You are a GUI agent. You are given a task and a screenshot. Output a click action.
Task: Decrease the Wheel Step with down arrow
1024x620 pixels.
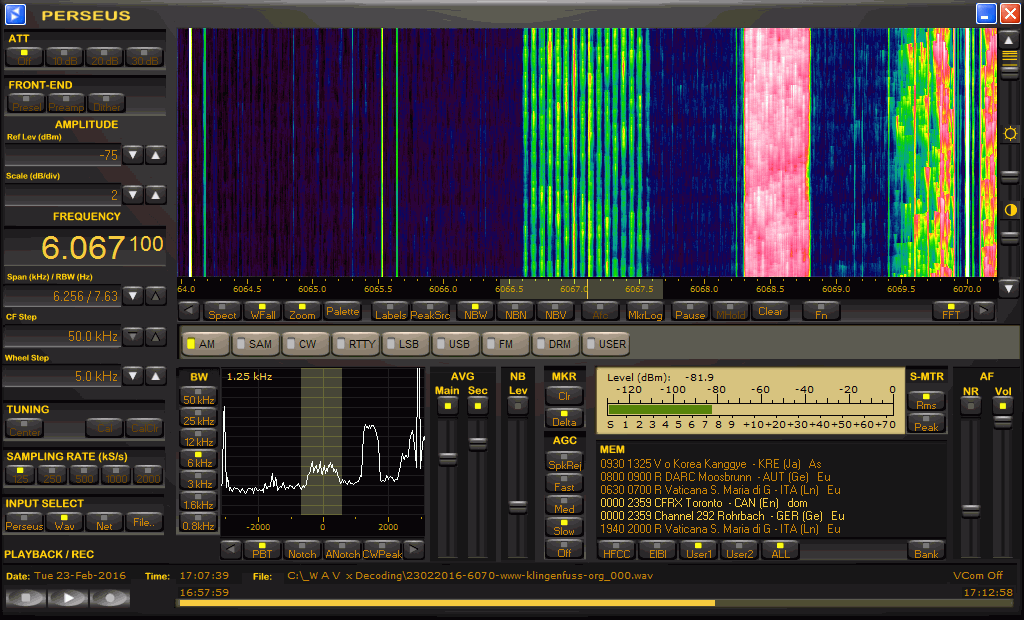(134, 376)
